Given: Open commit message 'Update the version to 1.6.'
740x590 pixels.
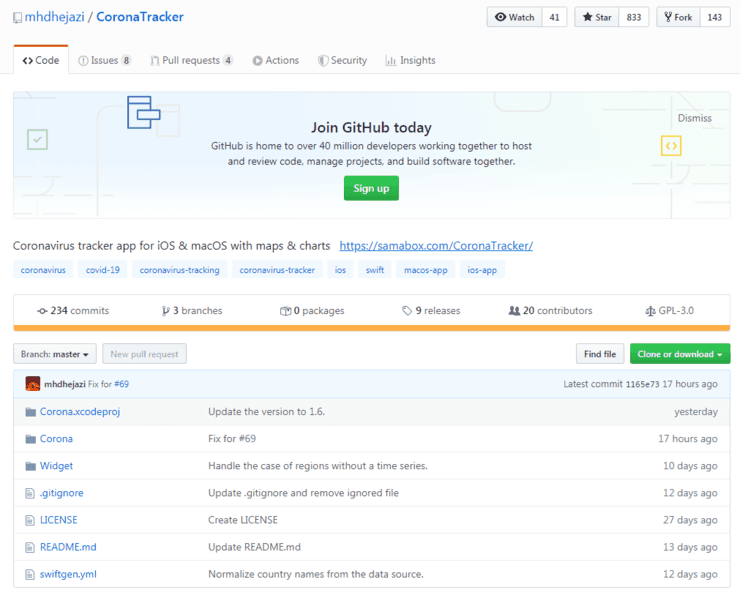Looking at the screenshot, I should click(x=266, y=412).
